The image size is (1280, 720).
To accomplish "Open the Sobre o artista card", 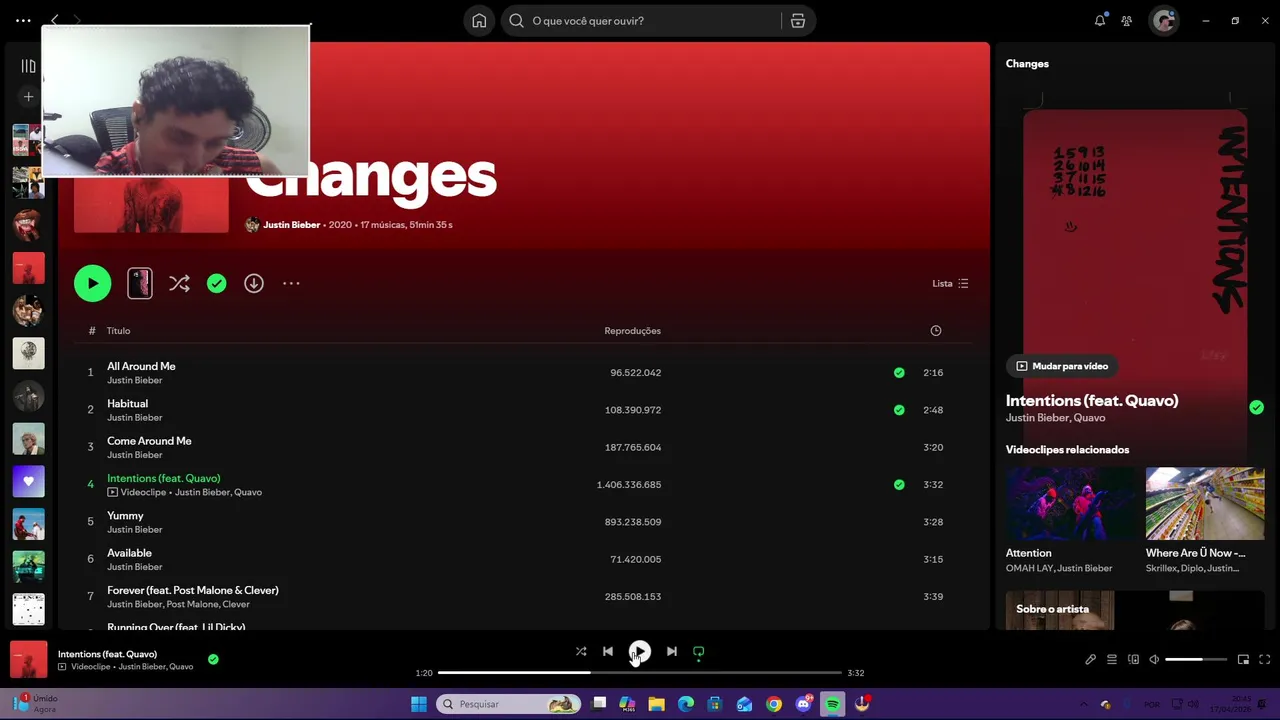I will point(1135,610).
